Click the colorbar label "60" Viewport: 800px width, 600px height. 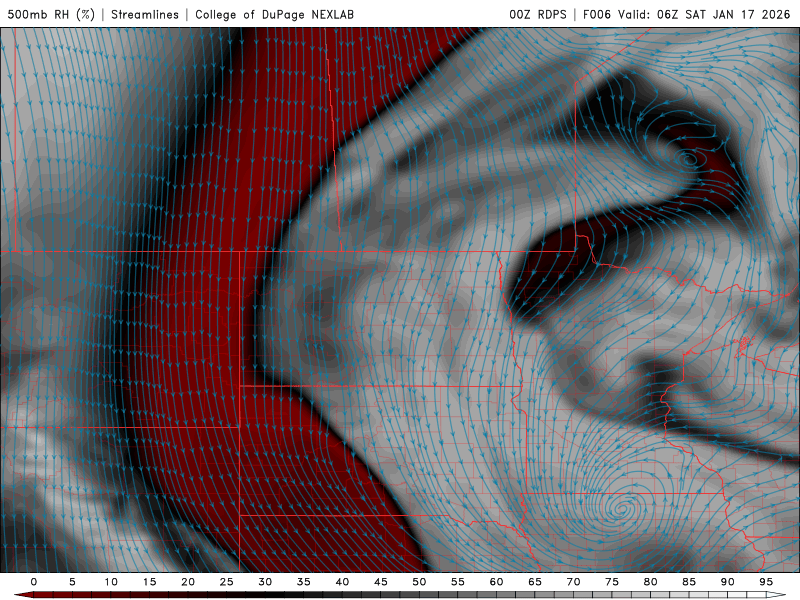coord(496,582)
